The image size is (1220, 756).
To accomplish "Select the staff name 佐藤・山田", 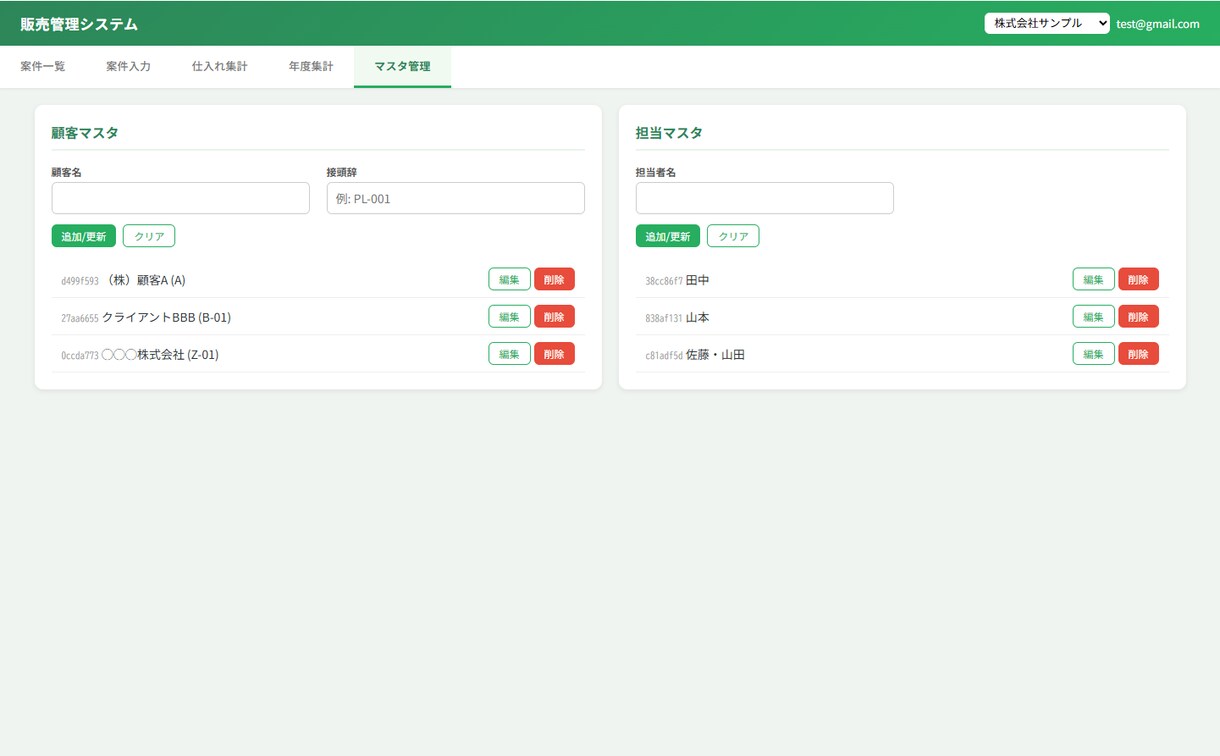I will 716,355.
